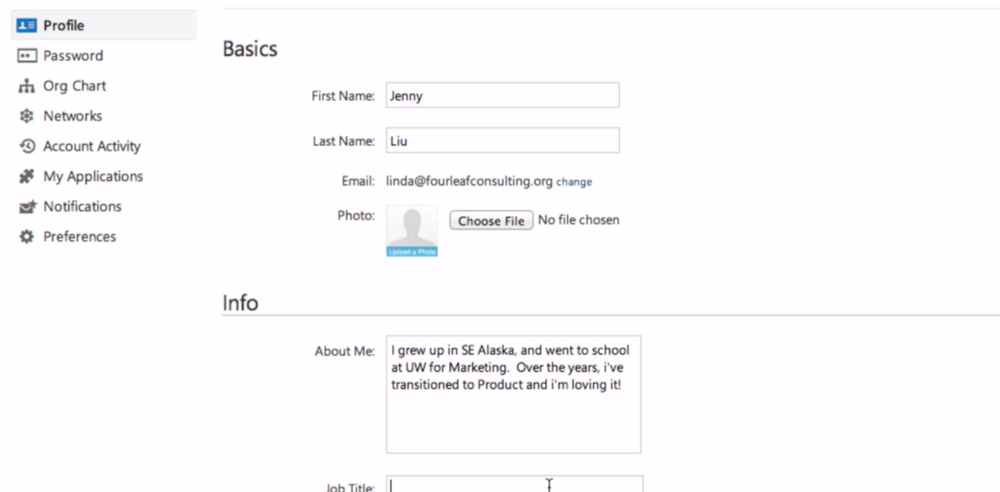1000x492 pixels.
Task: Click into the Last Name field
Action: 502,141
